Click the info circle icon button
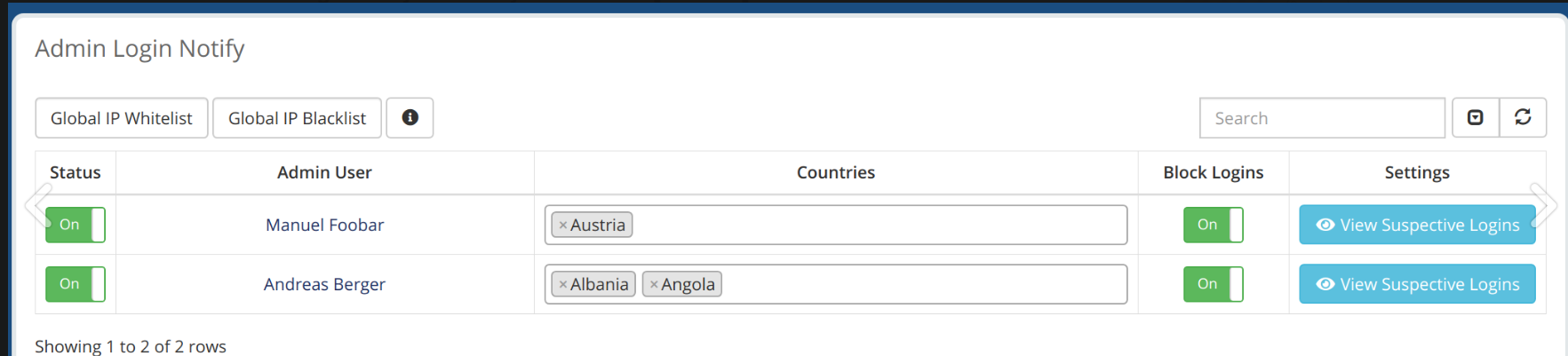The image size is (1568, 356). 410,117
